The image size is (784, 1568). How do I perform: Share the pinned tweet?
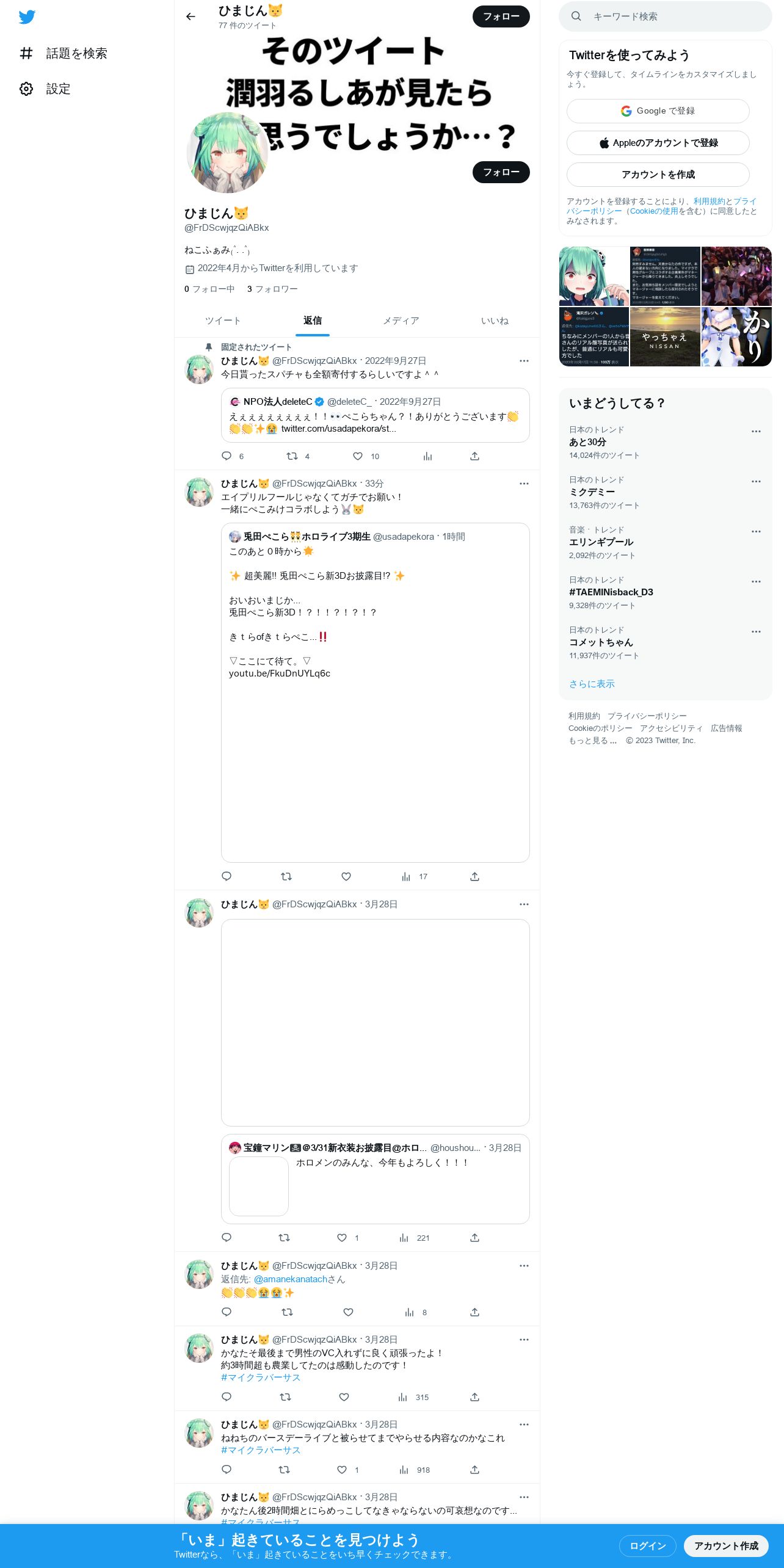474,456
